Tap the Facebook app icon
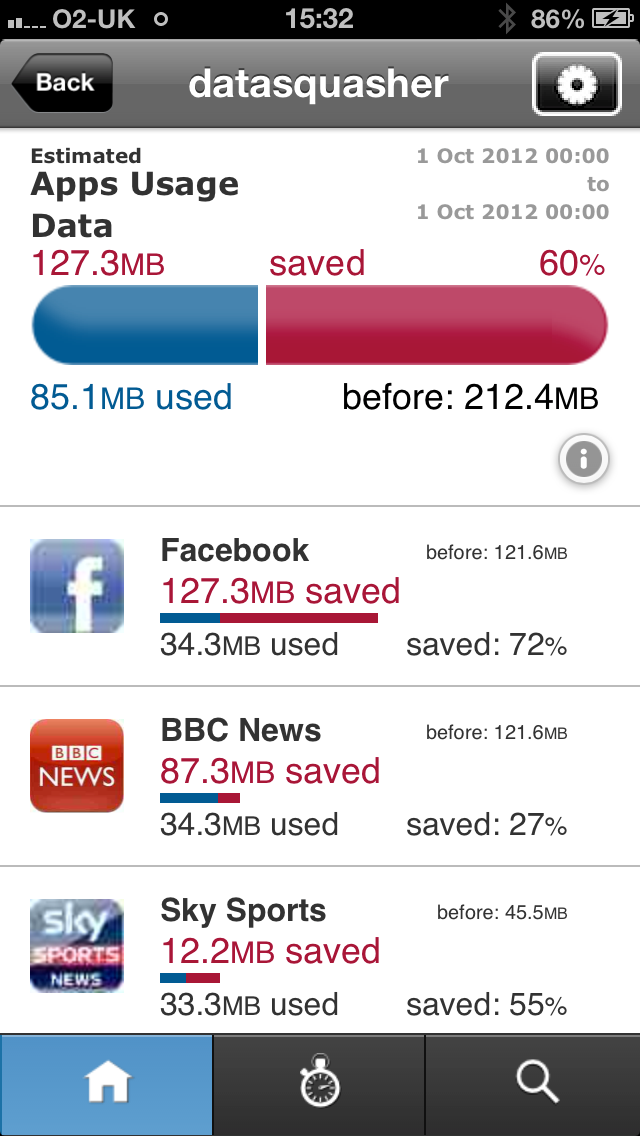The width and height of the screenshot is (640, 1136). 76,586
